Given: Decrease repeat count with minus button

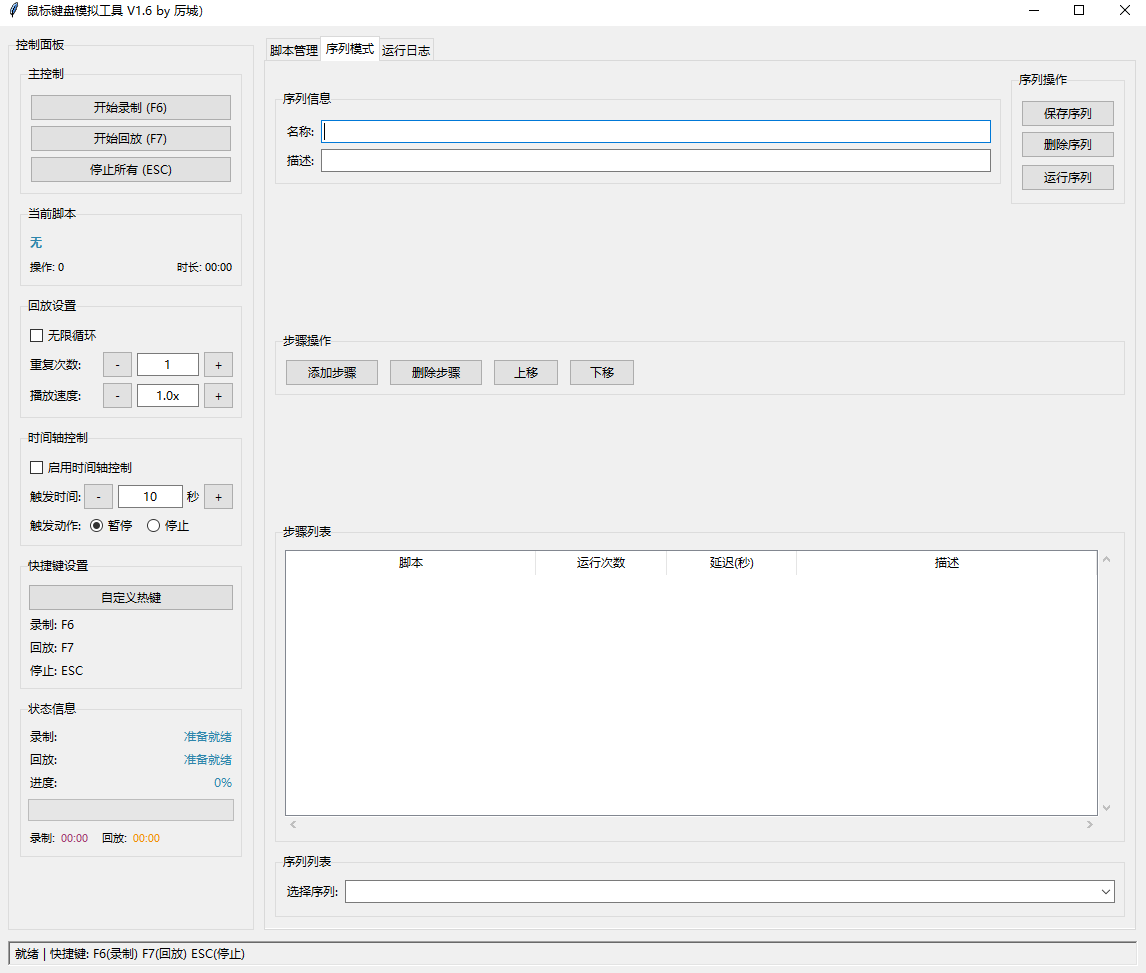Looking at the screenshot, I should (x=117, y=365).
